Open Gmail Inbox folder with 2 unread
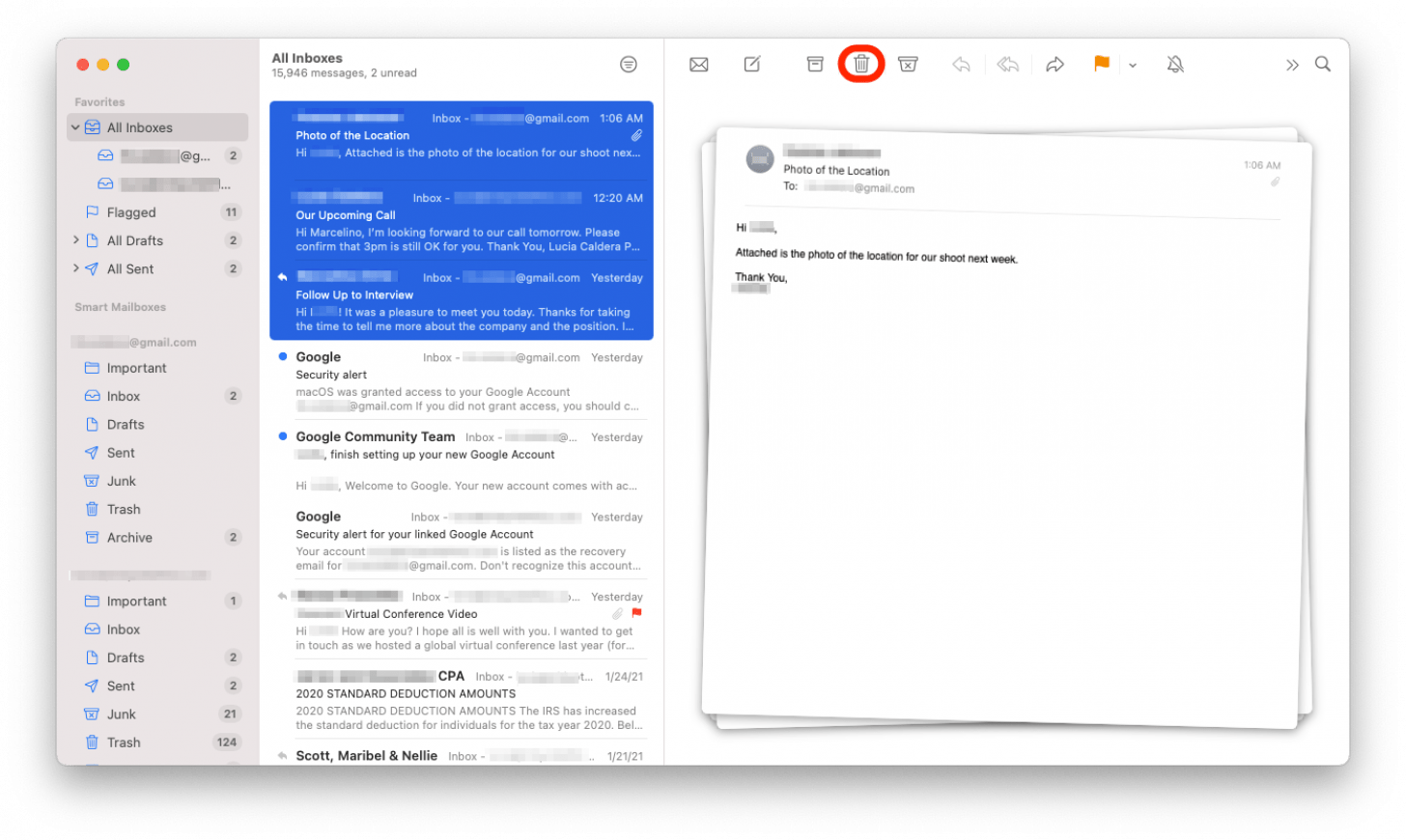This screenshot has width=1406, height=840. [x=157, y=396]
